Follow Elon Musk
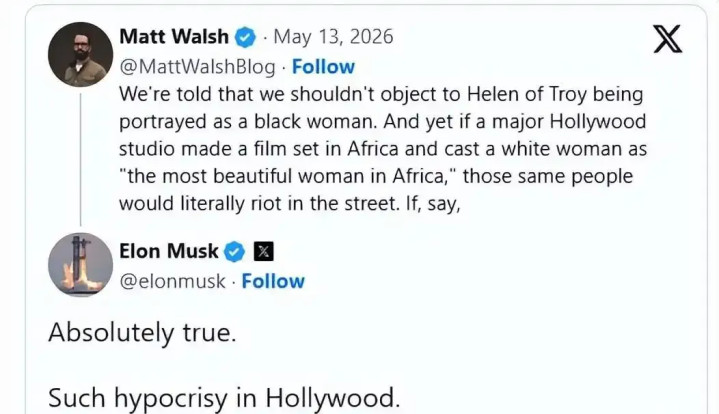The image size is (719, 414). click(273, 282)
